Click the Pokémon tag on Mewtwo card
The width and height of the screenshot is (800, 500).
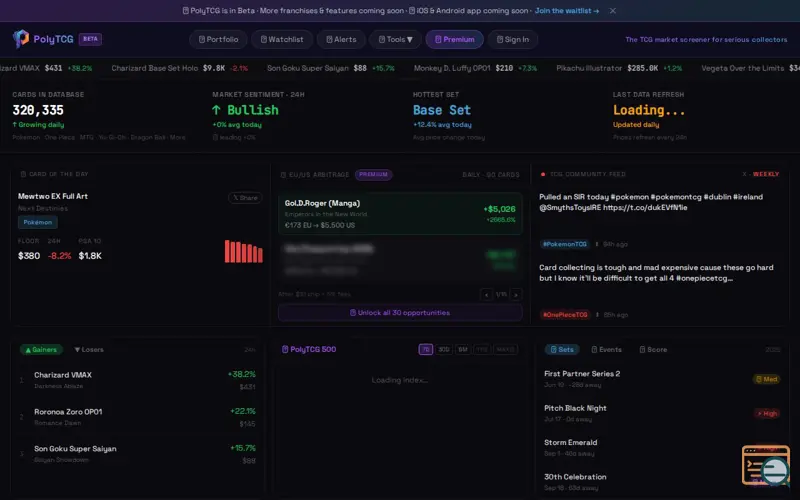tap(38, 222)
